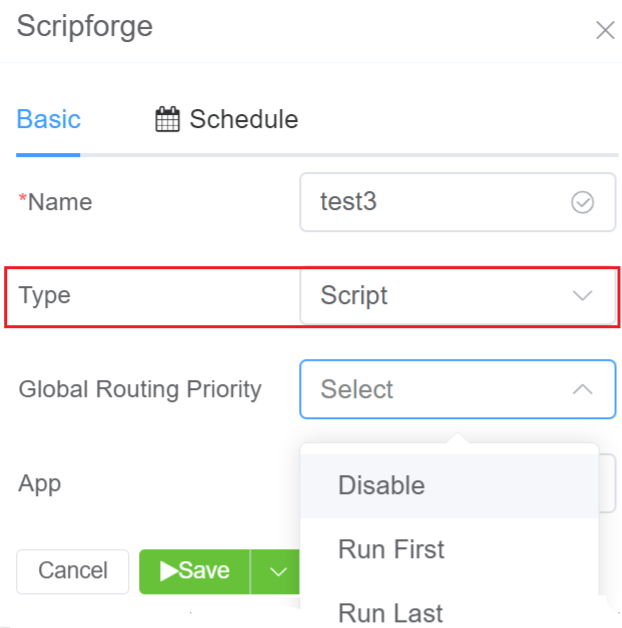The image size is (622, 628).
Task: Select Run First from the list
Action: tap(391, 549)
